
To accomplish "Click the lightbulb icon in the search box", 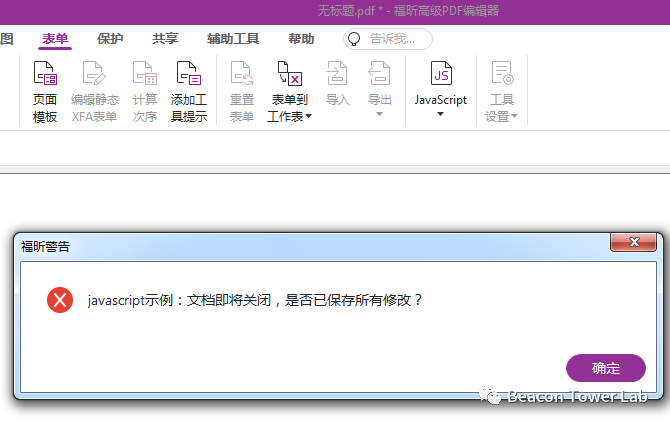I will pos(354,39).
